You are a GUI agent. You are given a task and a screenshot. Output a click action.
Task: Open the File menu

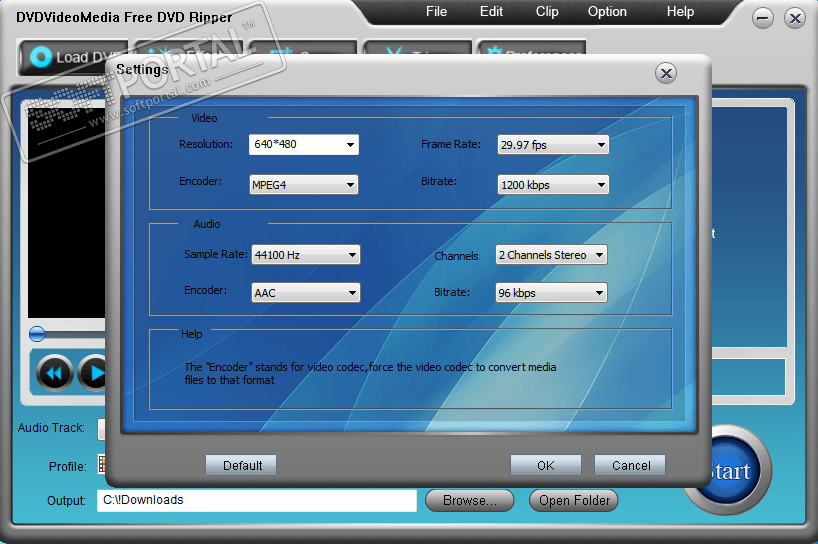coord(436,11)
